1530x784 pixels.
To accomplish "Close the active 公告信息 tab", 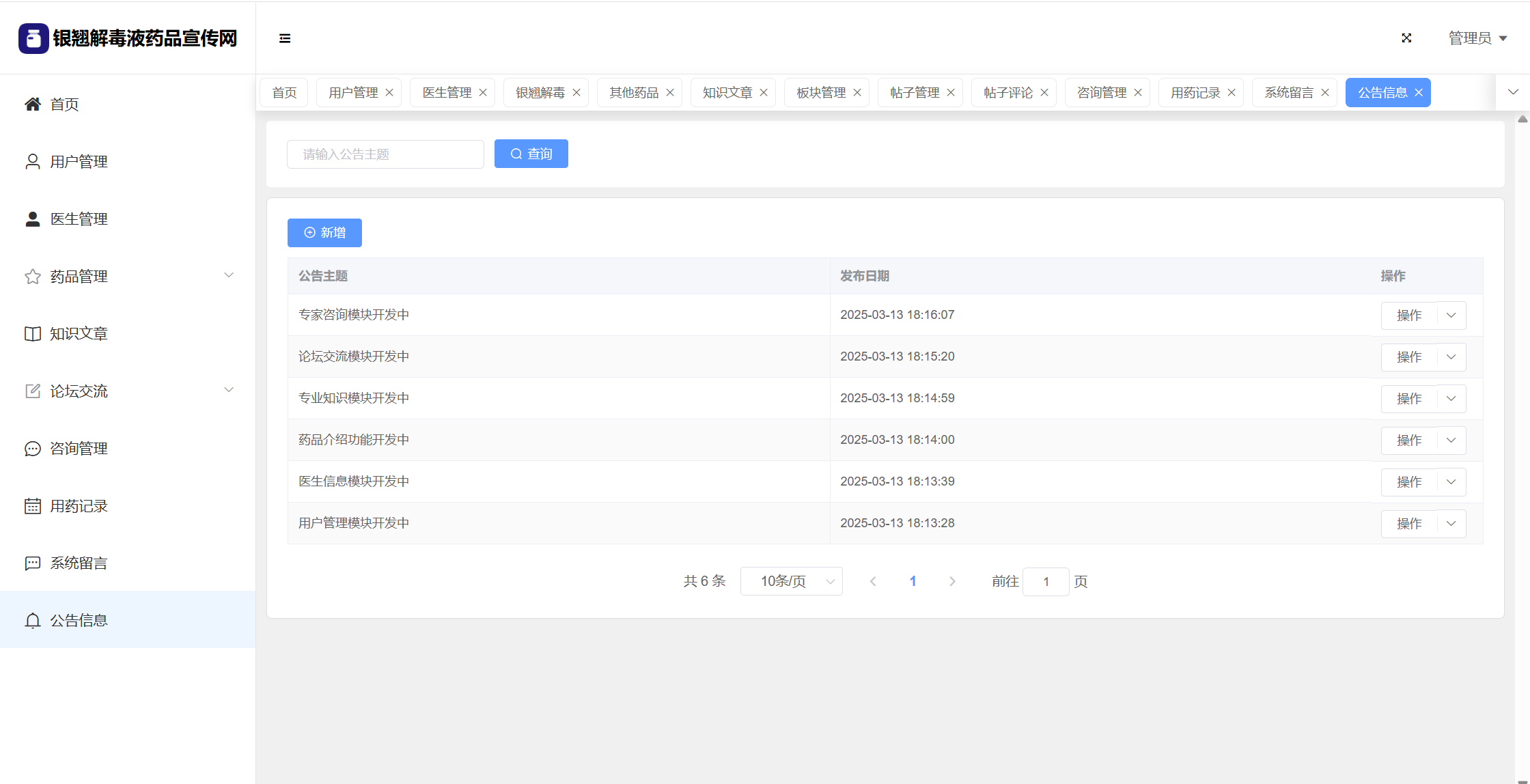I will click(1419, 93).
